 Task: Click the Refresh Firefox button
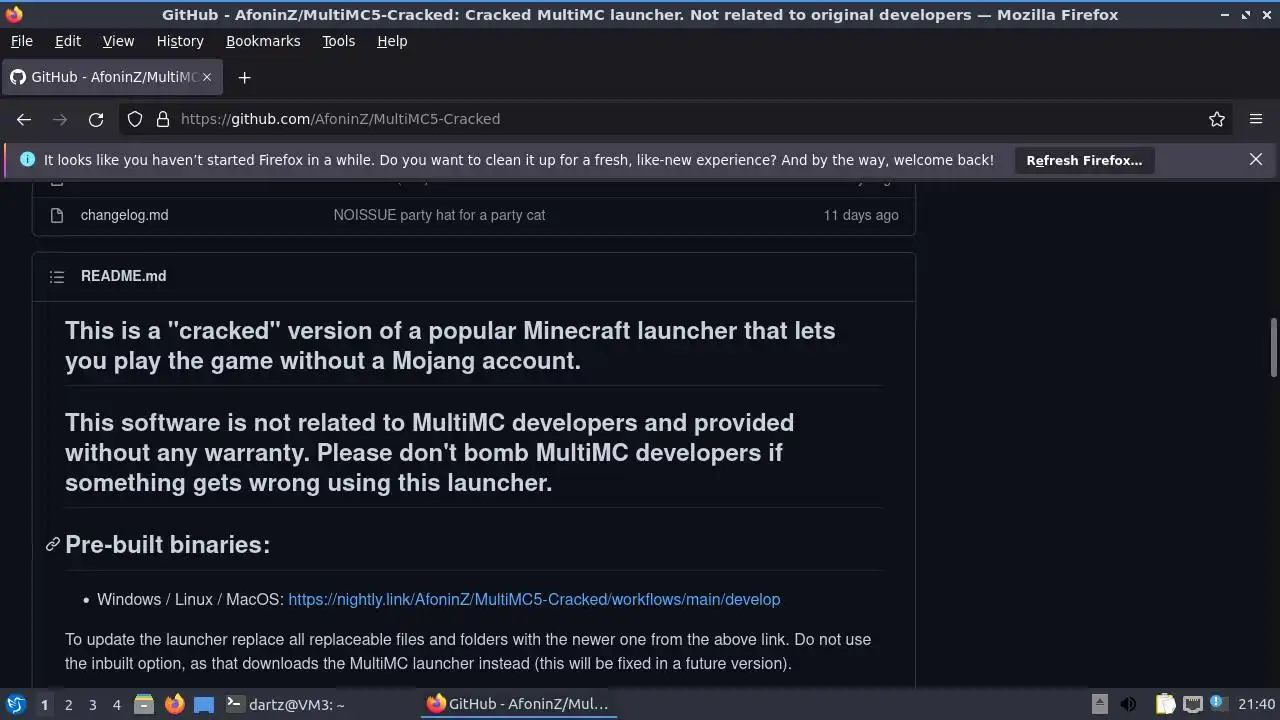pyautogui.click(x=1084, y=160)
